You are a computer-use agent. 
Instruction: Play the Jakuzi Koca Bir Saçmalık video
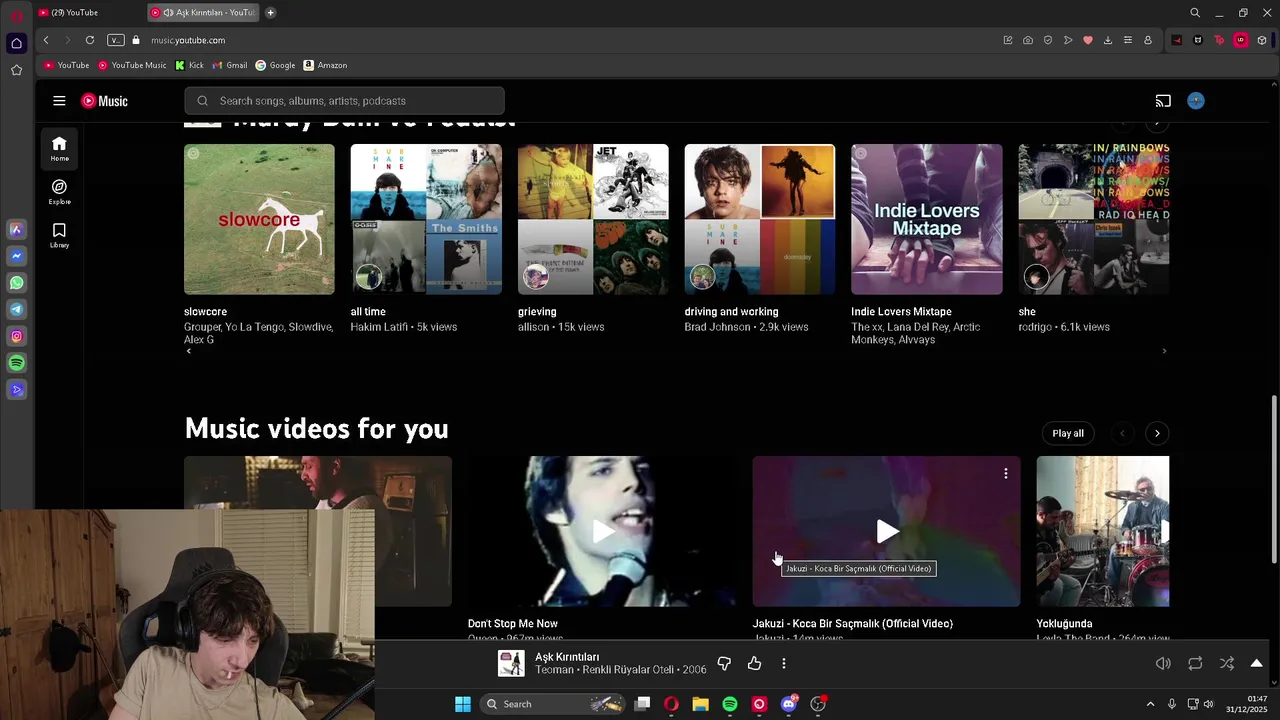click(x=887, y=531)
